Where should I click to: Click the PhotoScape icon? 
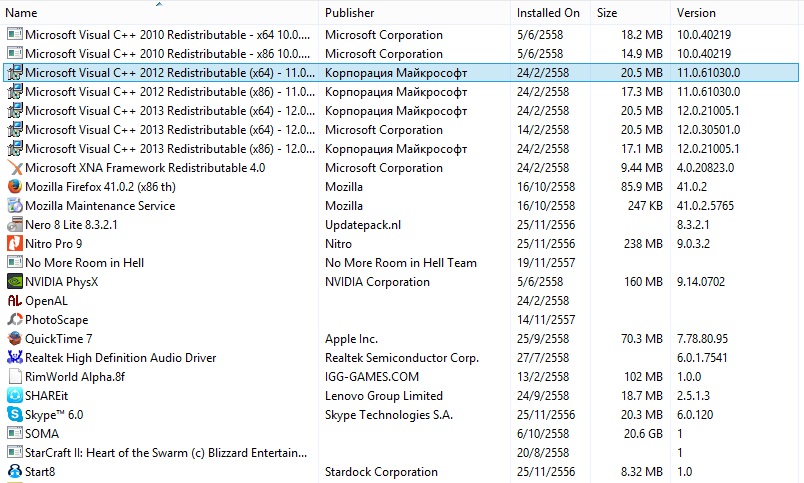15,319
